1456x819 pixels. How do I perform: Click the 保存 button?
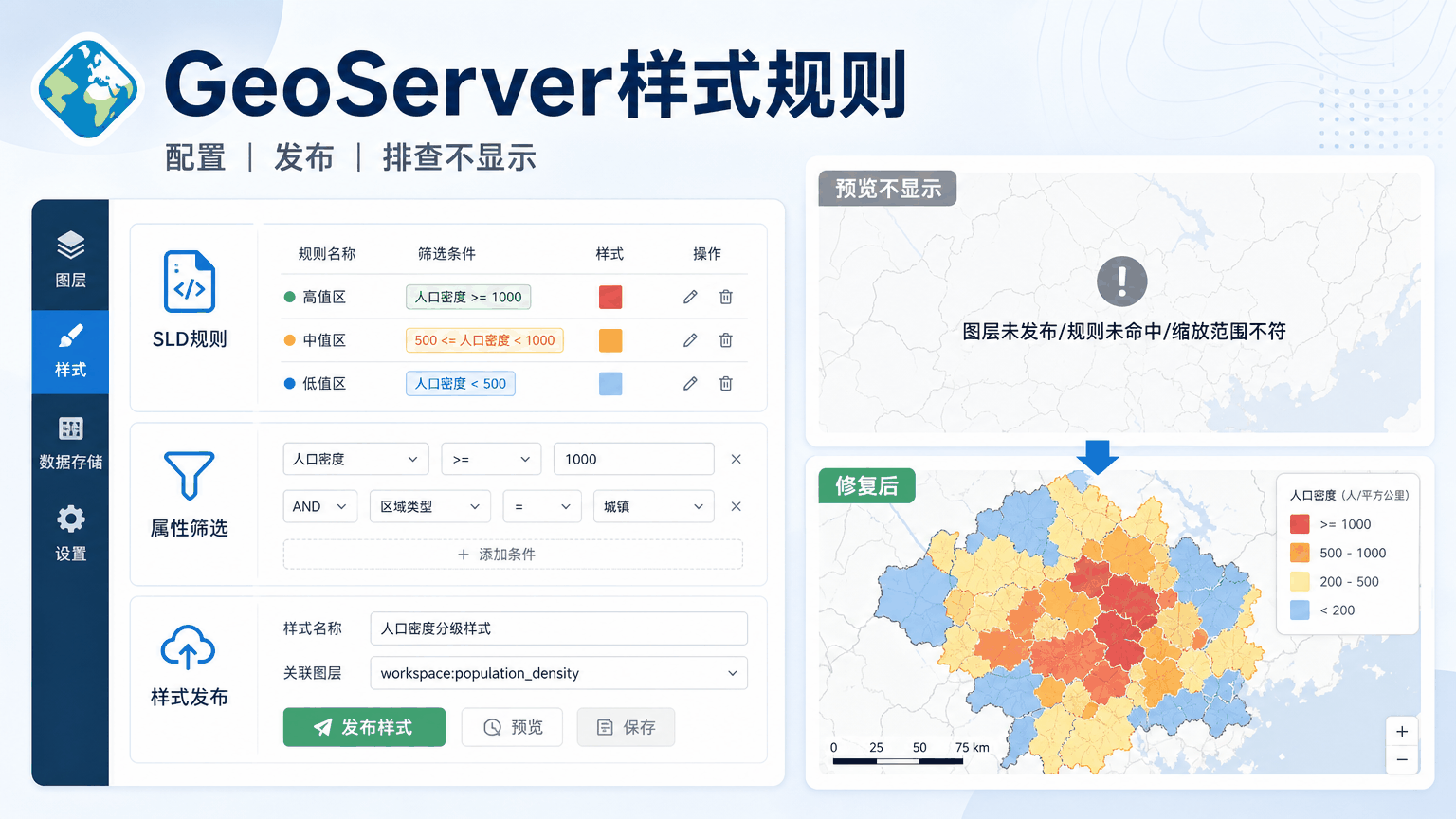click(x=626, y=727)
